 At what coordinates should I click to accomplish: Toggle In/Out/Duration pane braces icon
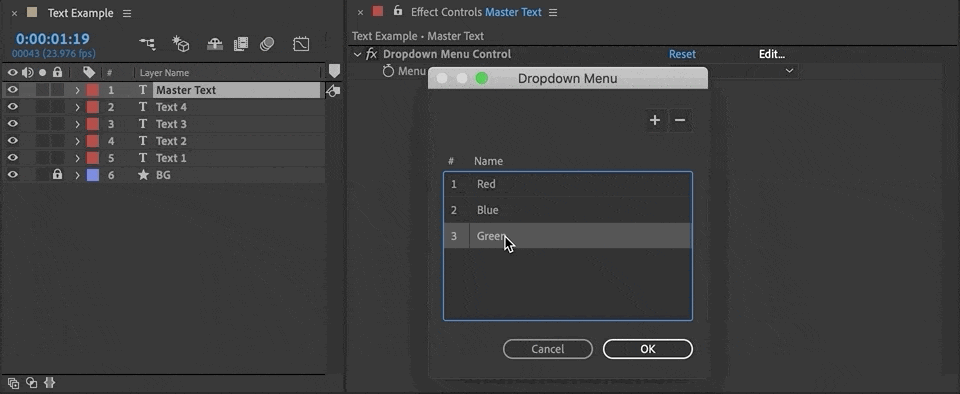tap(50, 383)
